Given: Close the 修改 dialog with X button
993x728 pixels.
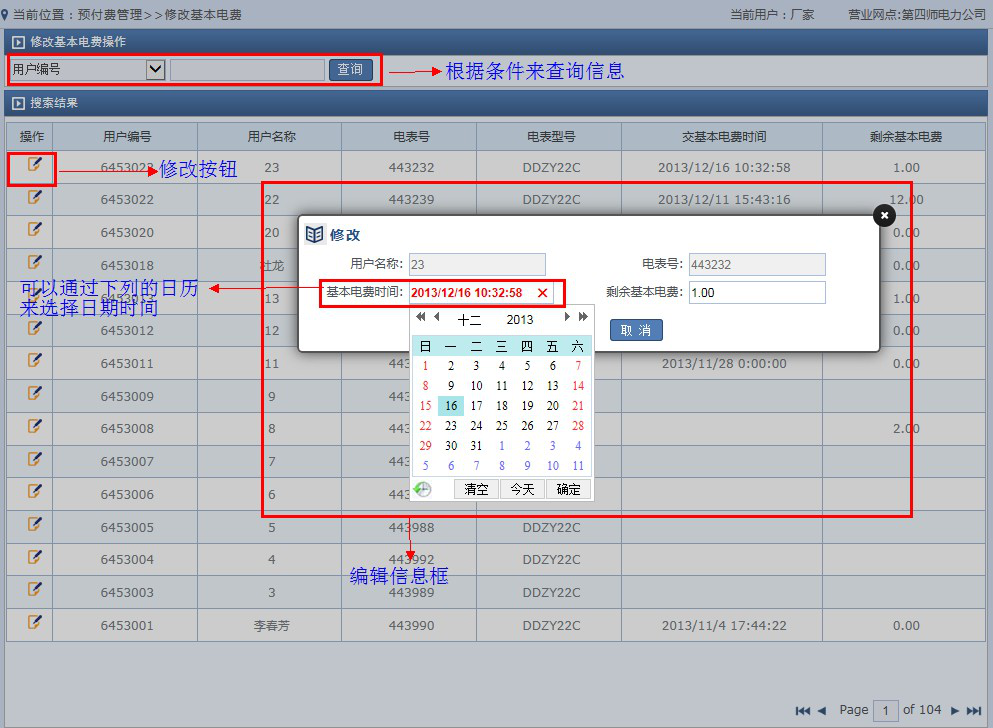Looking at the screenshot, I should [x=884, y=216].
